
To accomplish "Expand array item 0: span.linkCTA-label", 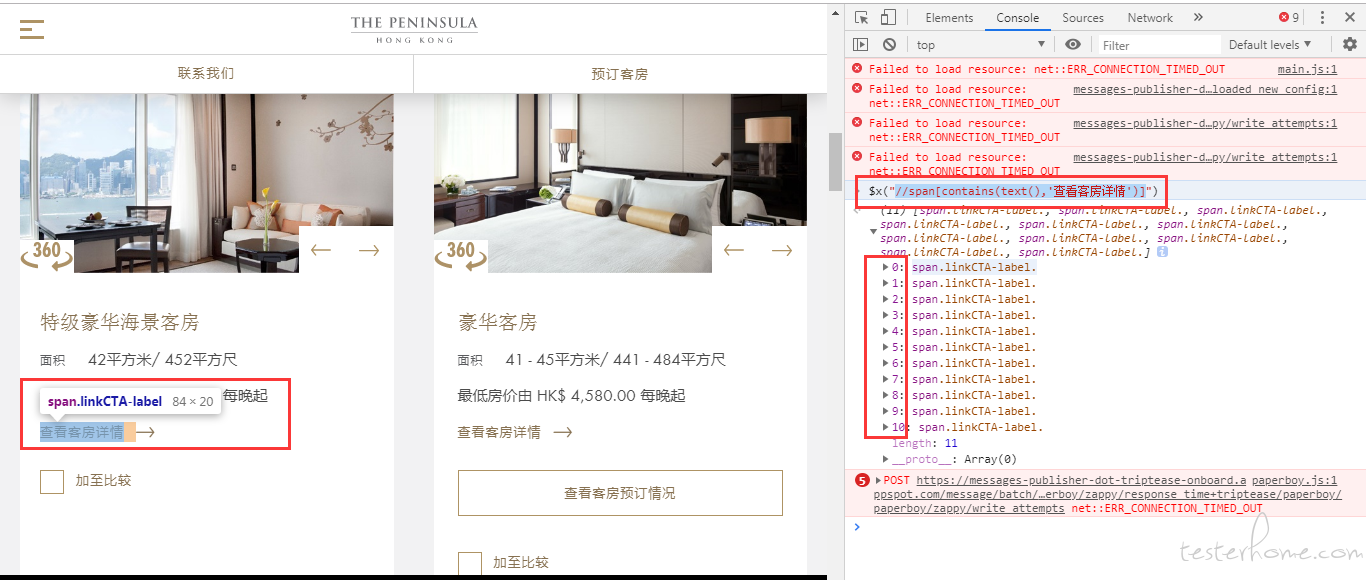I will pyautogui.click(x=885, y=267).
